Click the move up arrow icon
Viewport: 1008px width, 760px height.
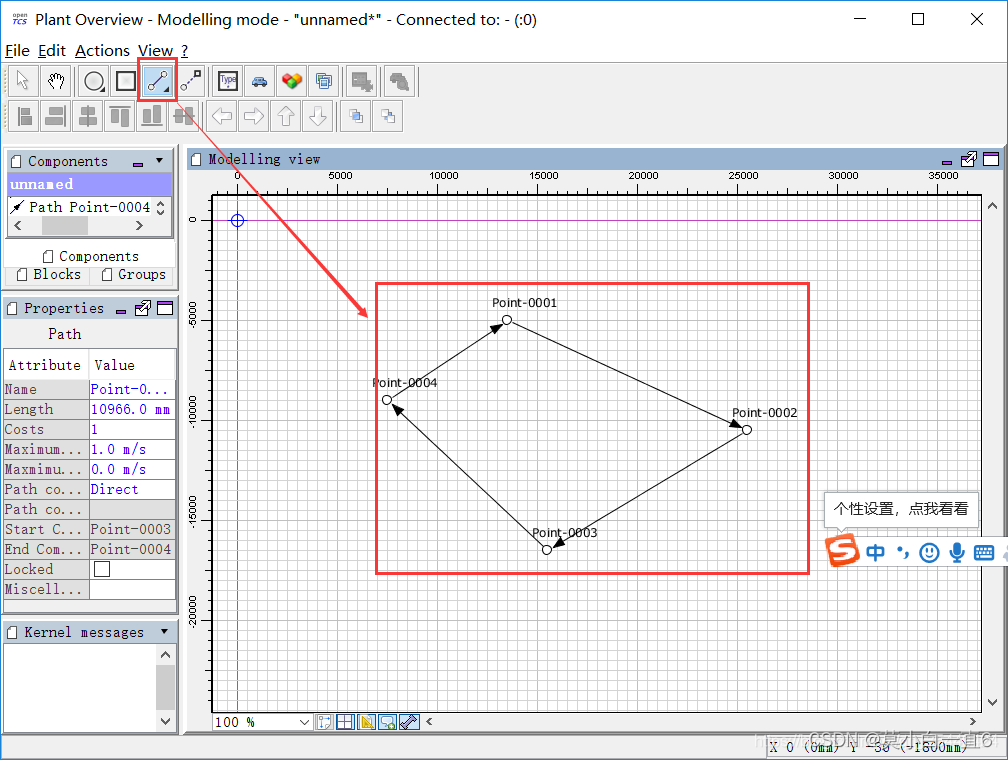click(x=286, y=116)
